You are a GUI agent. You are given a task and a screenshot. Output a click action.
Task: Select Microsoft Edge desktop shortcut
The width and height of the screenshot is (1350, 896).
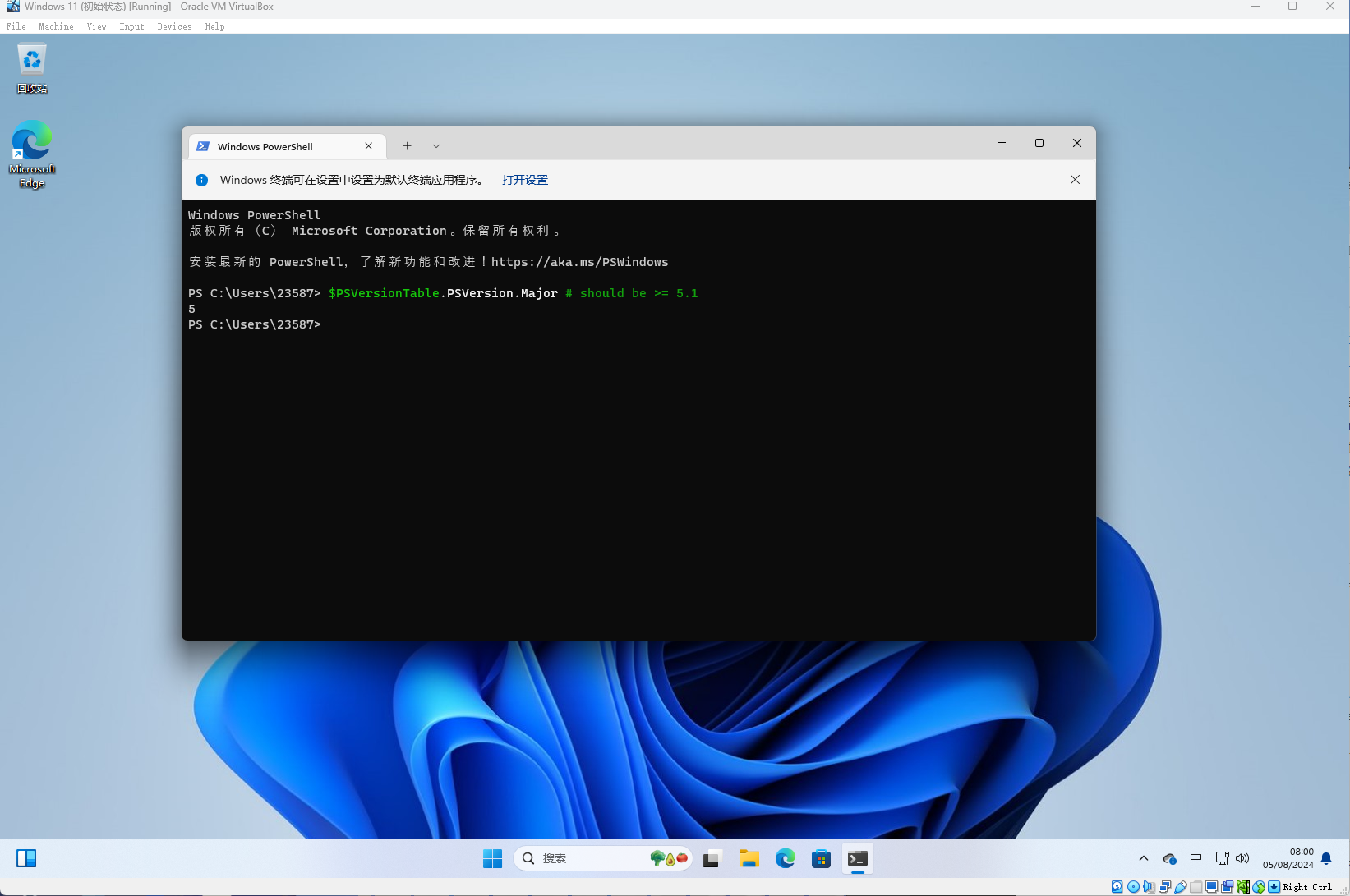(32, 154)
